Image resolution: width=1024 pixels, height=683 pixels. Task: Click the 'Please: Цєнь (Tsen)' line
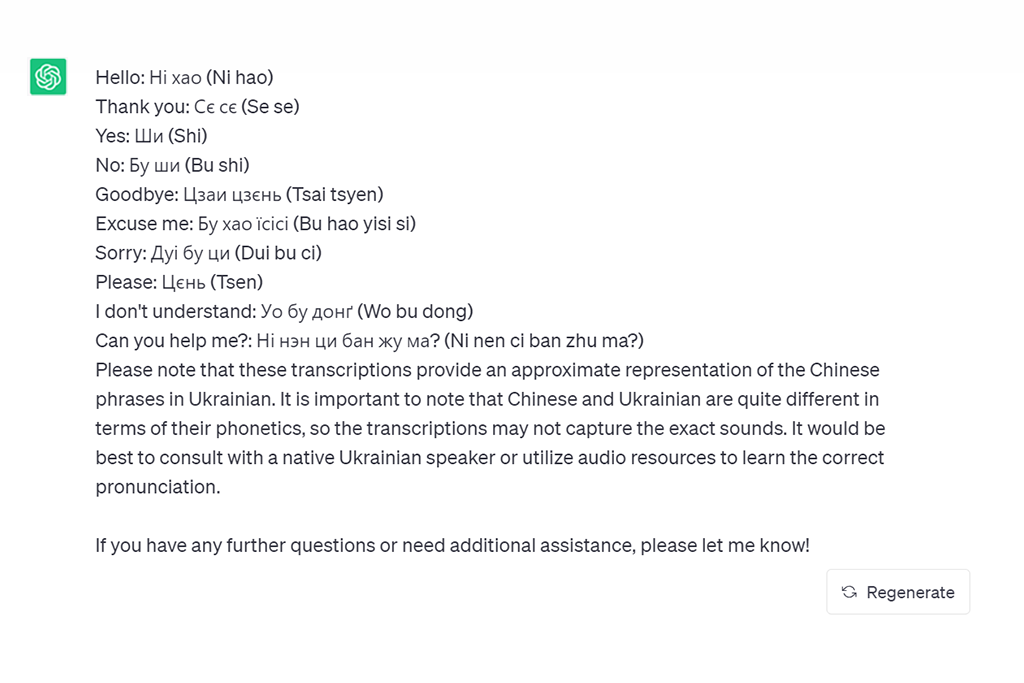click(x=179, y=282)
